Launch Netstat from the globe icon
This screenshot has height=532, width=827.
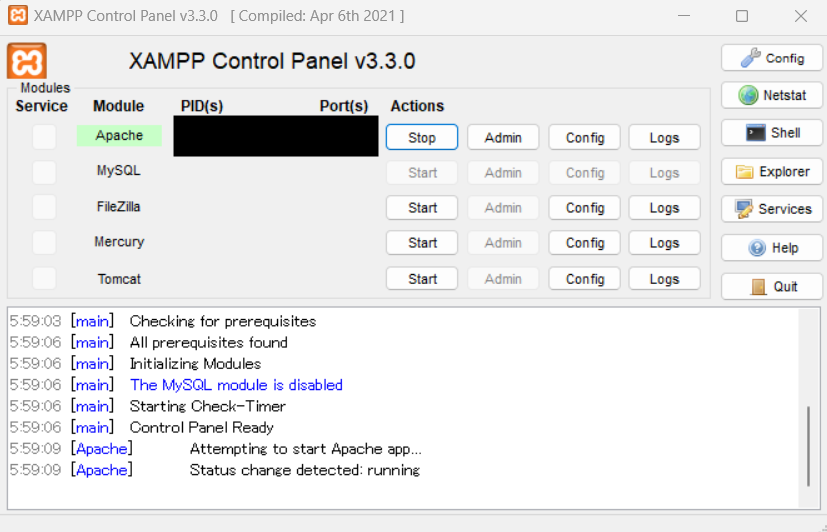[771, 95]
